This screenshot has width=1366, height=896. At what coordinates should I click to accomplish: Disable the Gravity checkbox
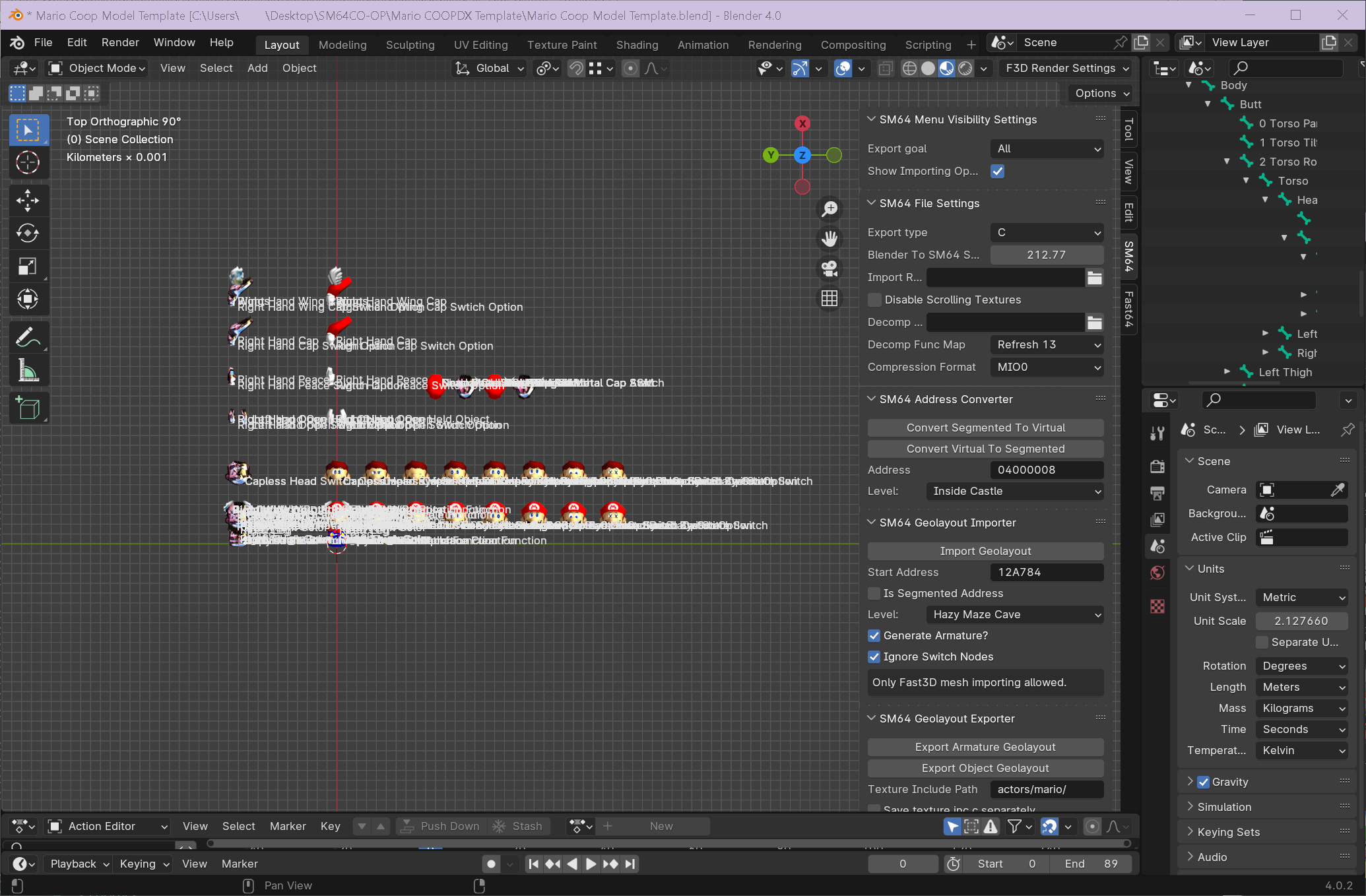(x=1203, y=782)
